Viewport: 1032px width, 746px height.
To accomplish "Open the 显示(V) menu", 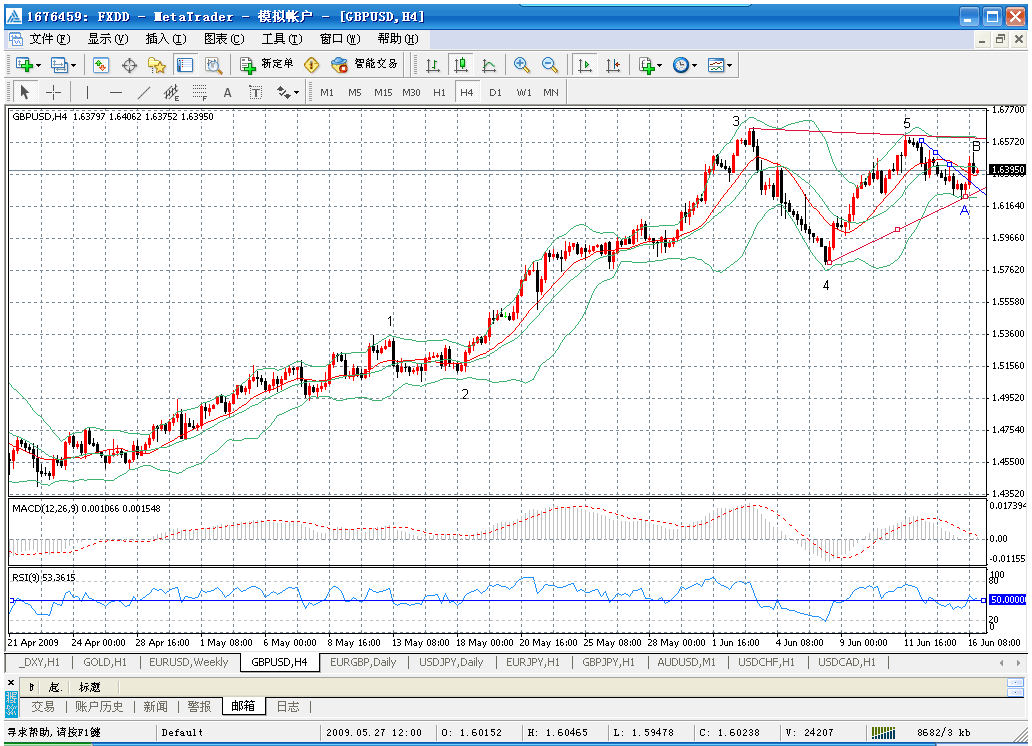I will [108, 39].
